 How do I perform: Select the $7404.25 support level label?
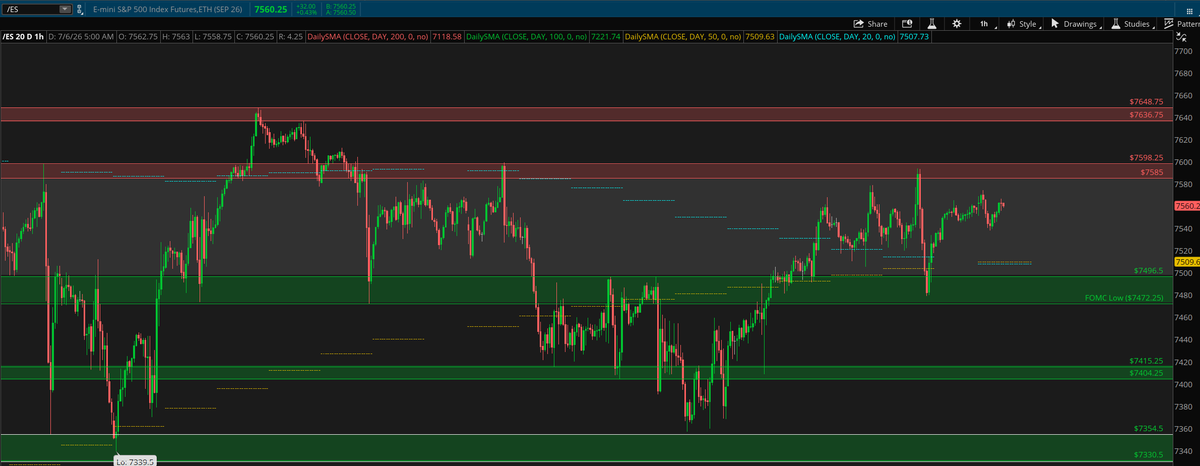point(1145,373)
